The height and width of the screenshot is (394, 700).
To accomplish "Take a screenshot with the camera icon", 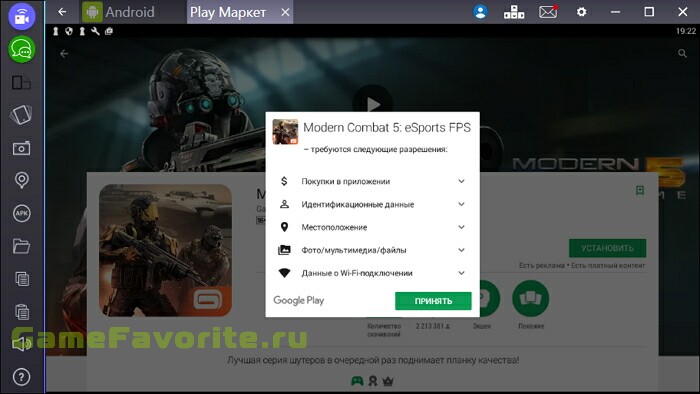I will pos(21,148).
